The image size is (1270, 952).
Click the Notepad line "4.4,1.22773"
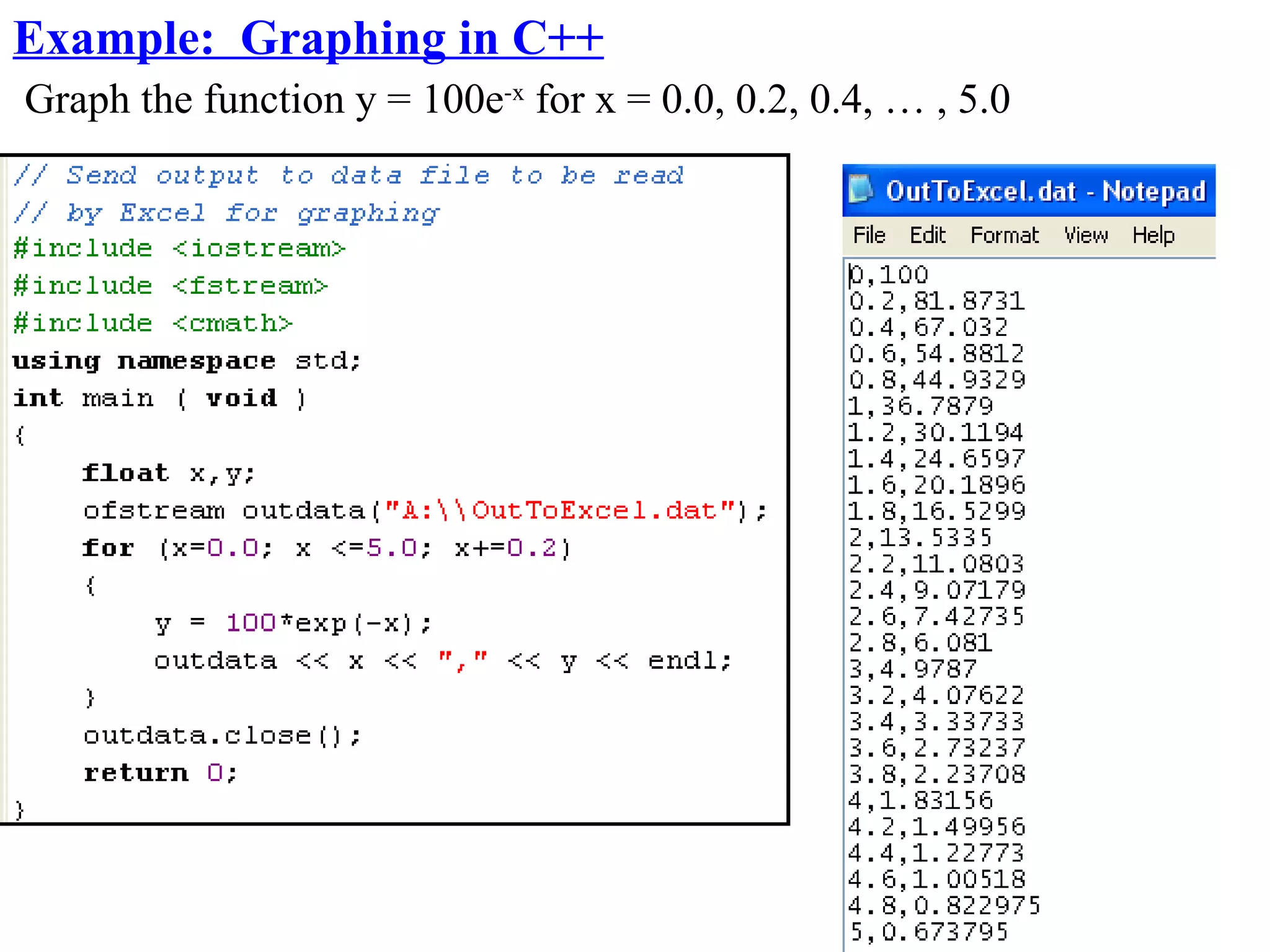[x=936, y=854]
